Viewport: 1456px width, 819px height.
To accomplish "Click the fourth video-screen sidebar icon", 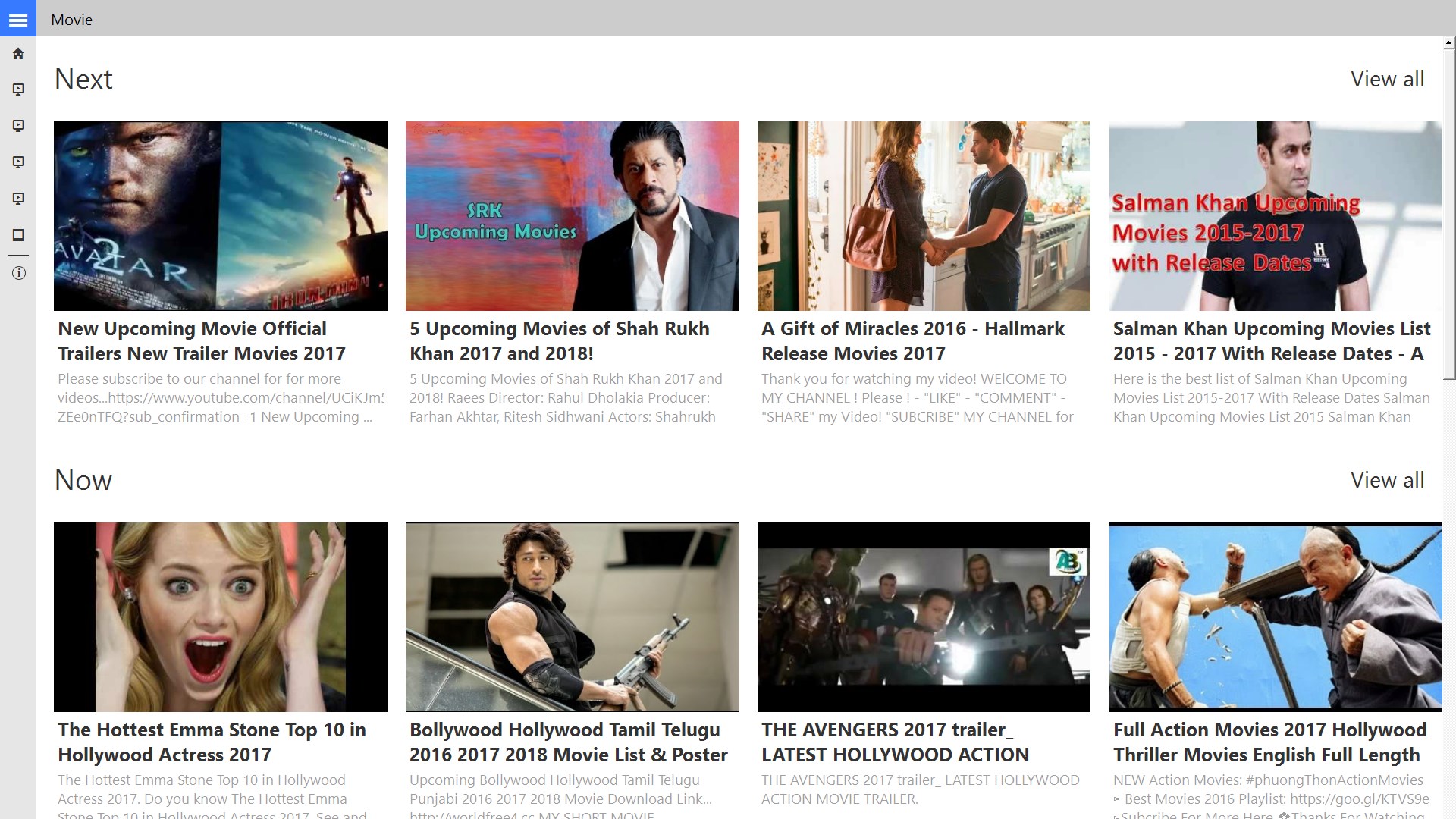I will coord(18,199).
